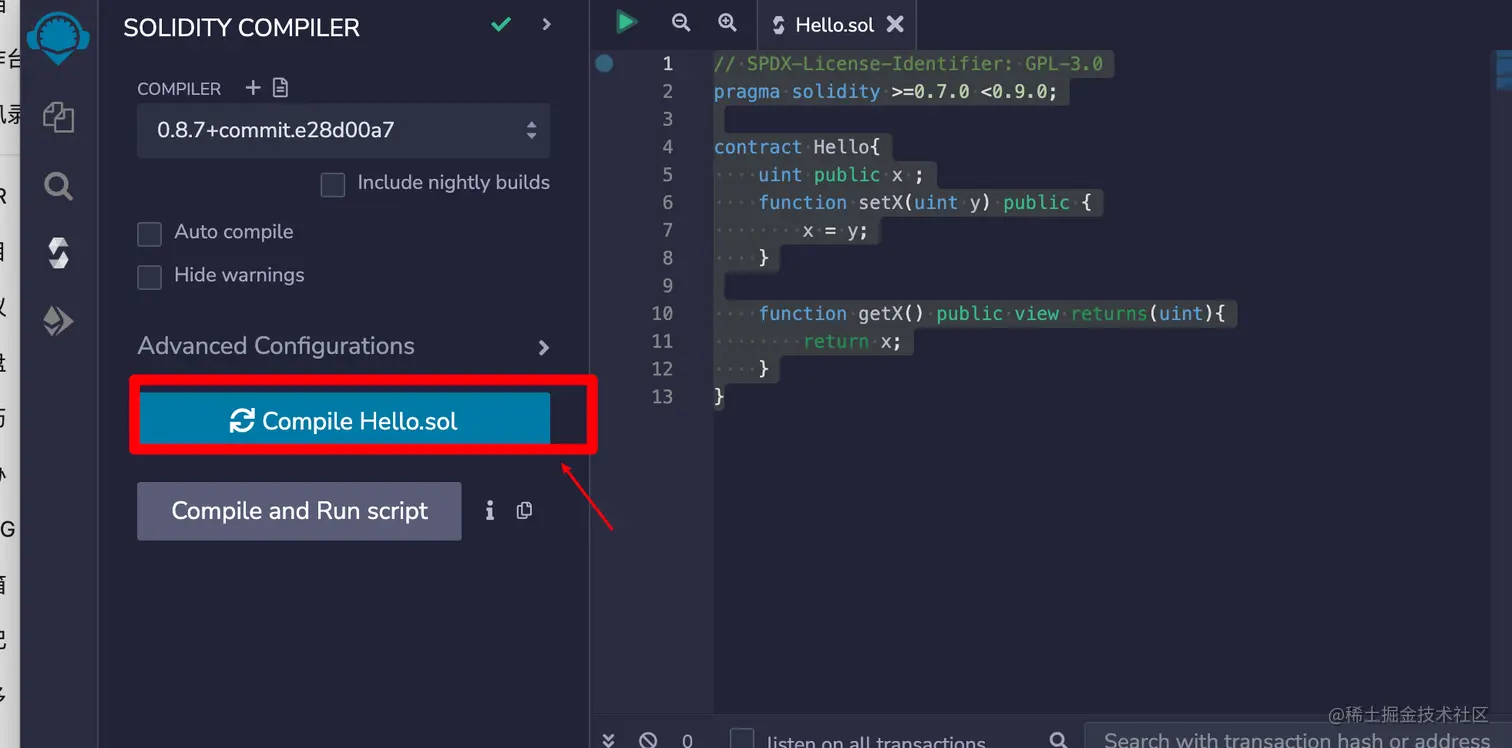Click the info icon beside Compile and Run script
The width and height of the screenshot is (1512, 748).
pyautogui.click(x=490, y=511)
